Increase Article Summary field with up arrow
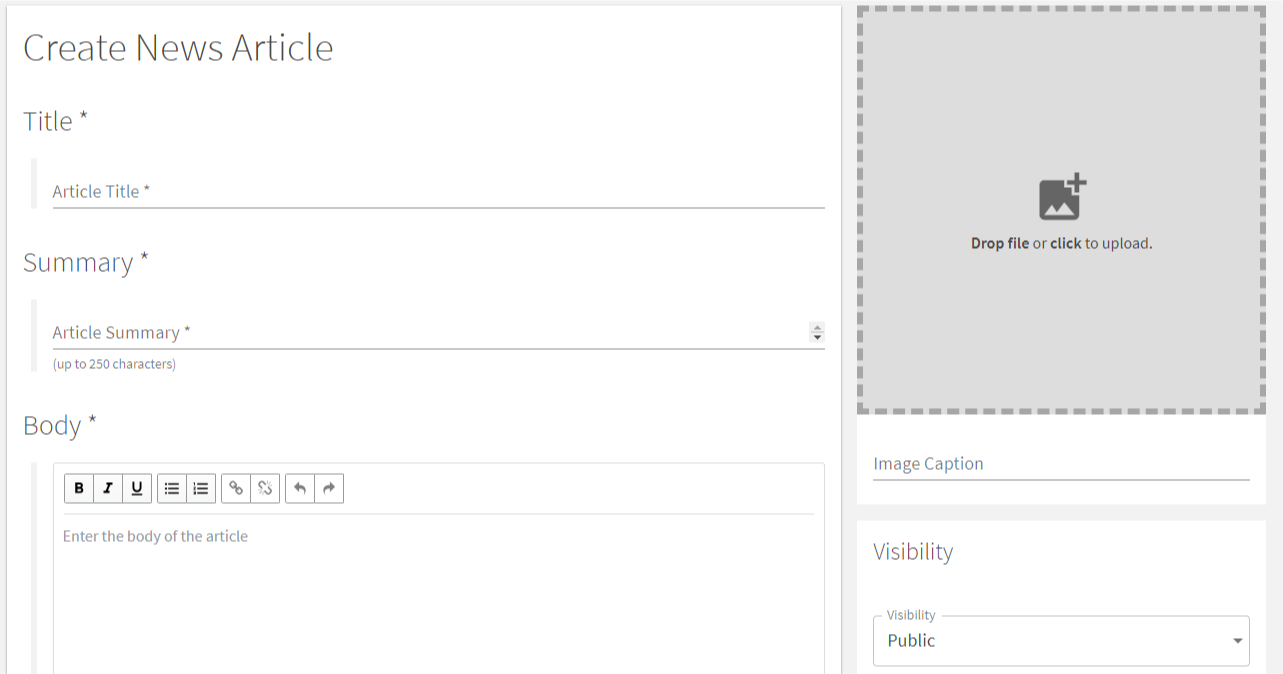The image size is (1283, 674). 817,328
